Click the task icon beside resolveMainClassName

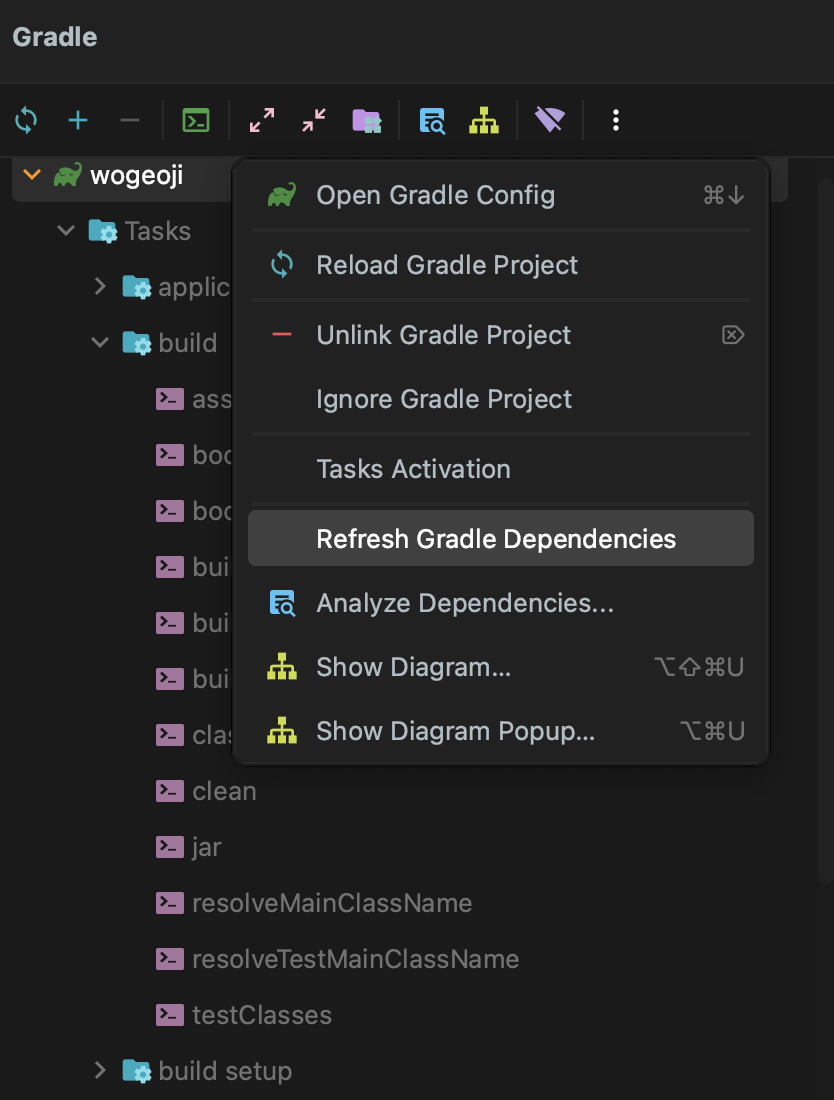[170, 903]
